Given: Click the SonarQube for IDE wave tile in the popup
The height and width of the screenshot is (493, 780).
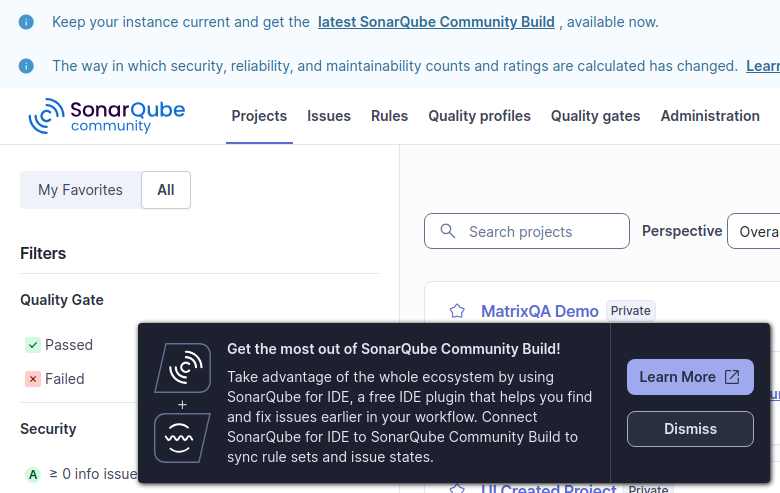Looking at the screenshot, I should (183, 438).
